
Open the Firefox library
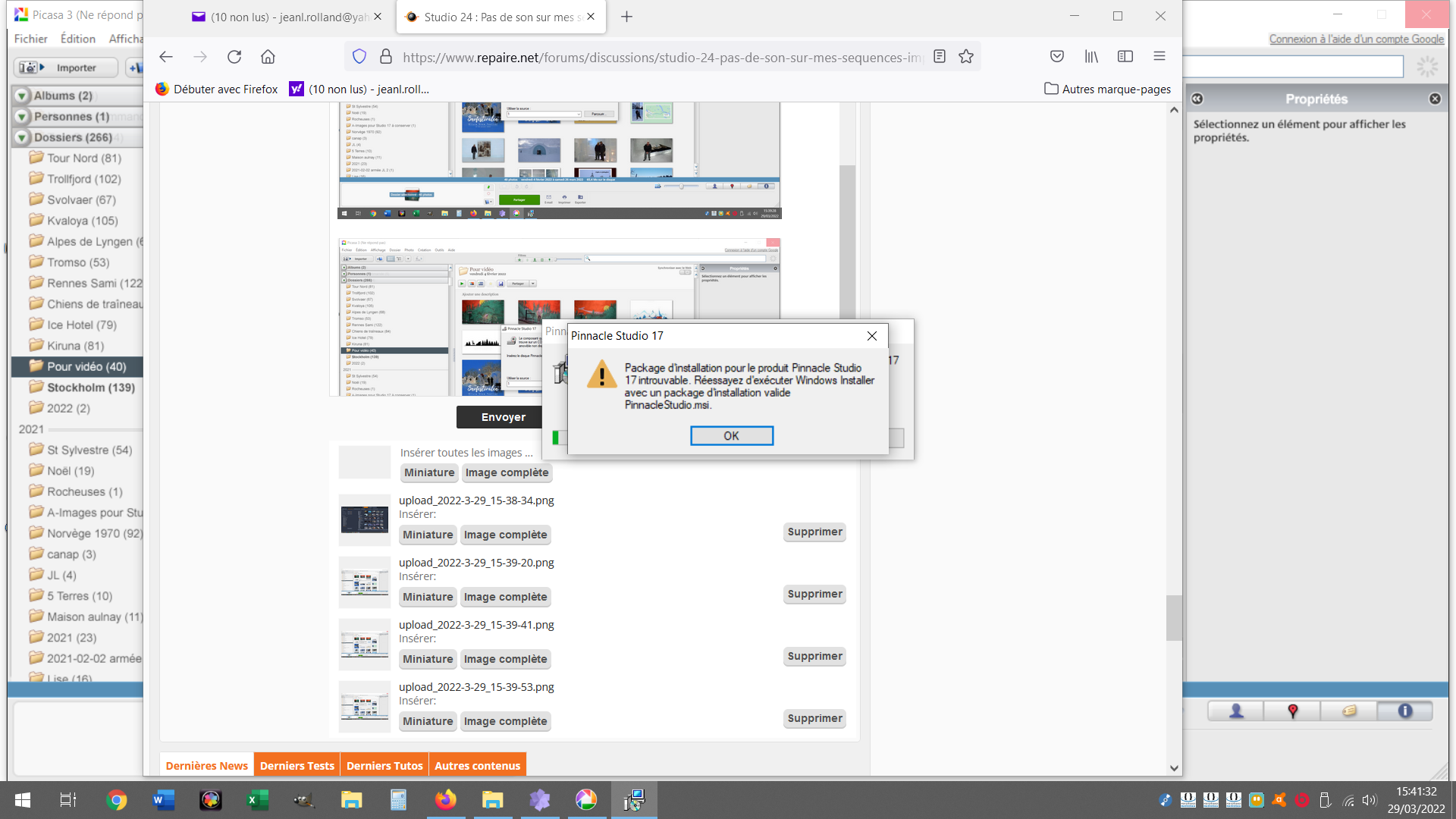click(1091, 56)
